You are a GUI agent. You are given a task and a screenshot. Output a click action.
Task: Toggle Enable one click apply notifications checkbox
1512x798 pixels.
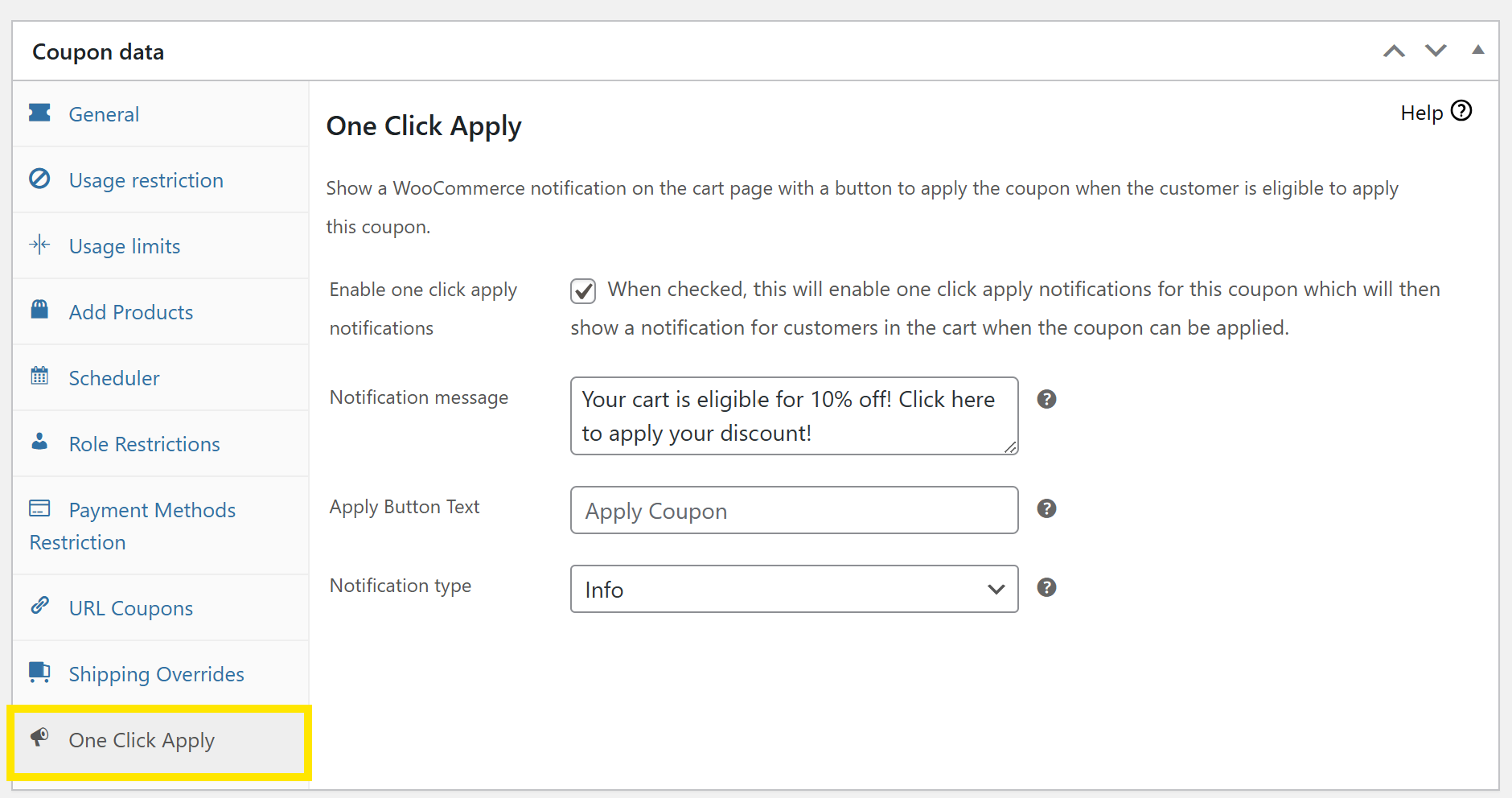[x=583, y=291]
